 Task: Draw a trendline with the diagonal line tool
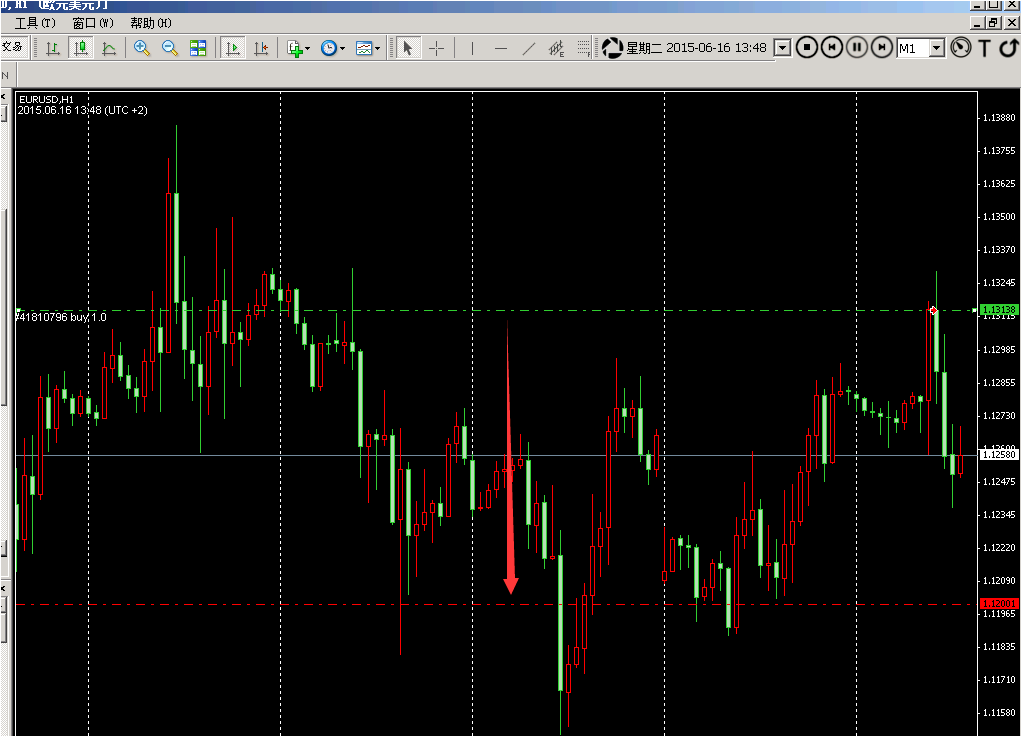pyautogui.click(x=529, y=48)
